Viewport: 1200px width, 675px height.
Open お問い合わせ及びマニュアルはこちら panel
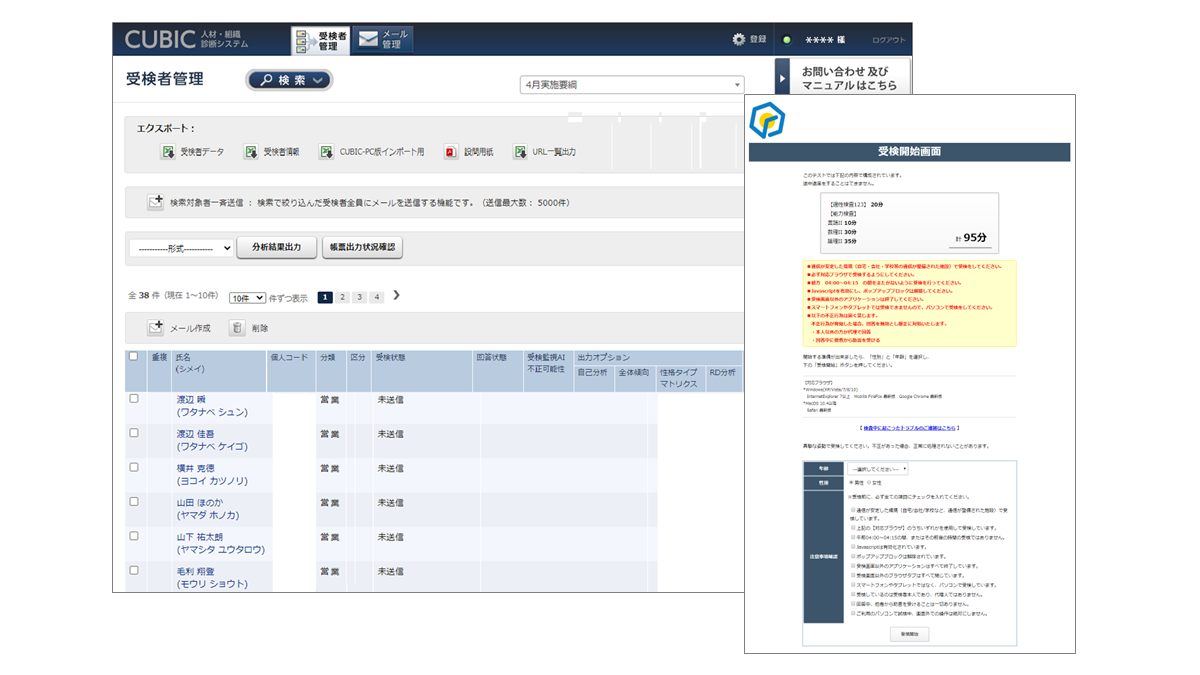click(851, 78)
